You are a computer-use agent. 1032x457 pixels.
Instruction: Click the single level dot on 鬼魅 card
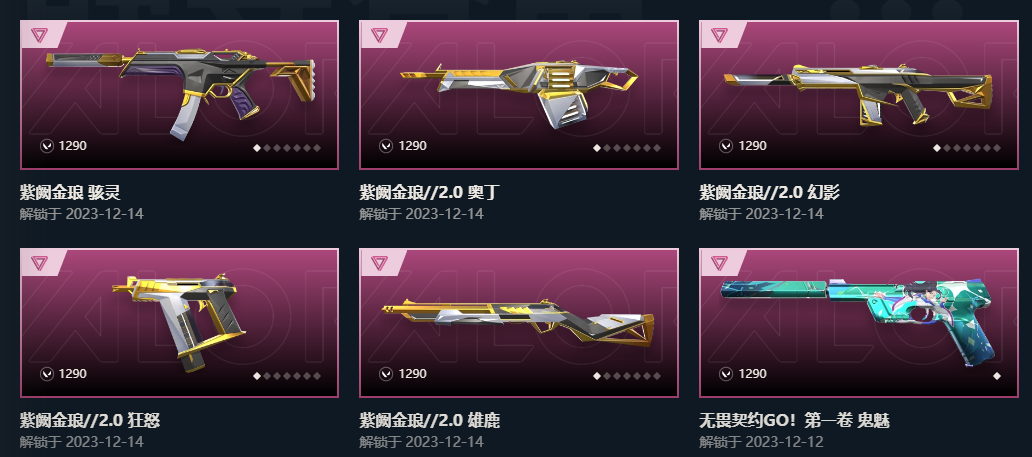[x=996, y=376]
